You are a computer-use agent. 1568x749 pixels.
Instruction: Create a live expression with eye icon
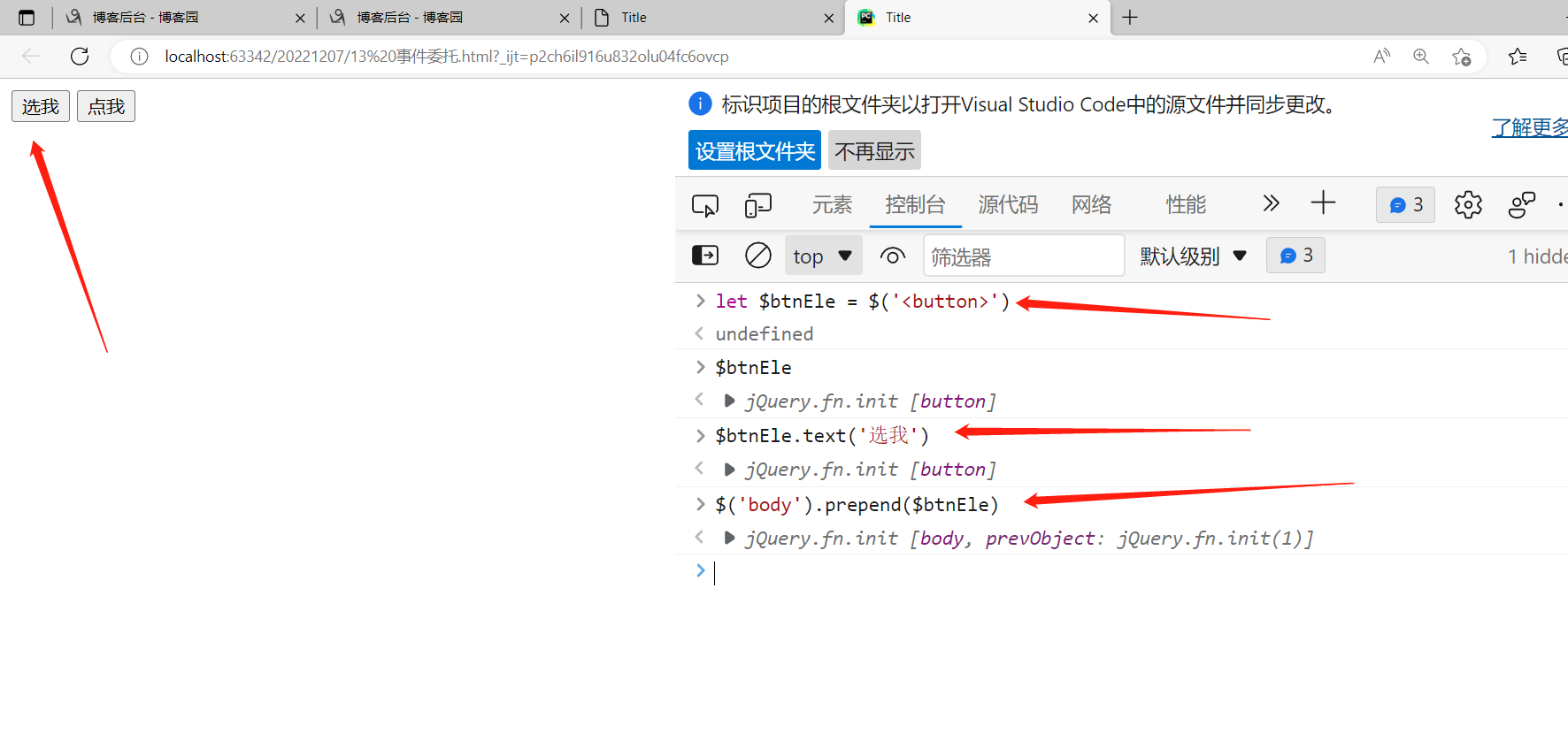pyautogui.click(x=893, y=256)
